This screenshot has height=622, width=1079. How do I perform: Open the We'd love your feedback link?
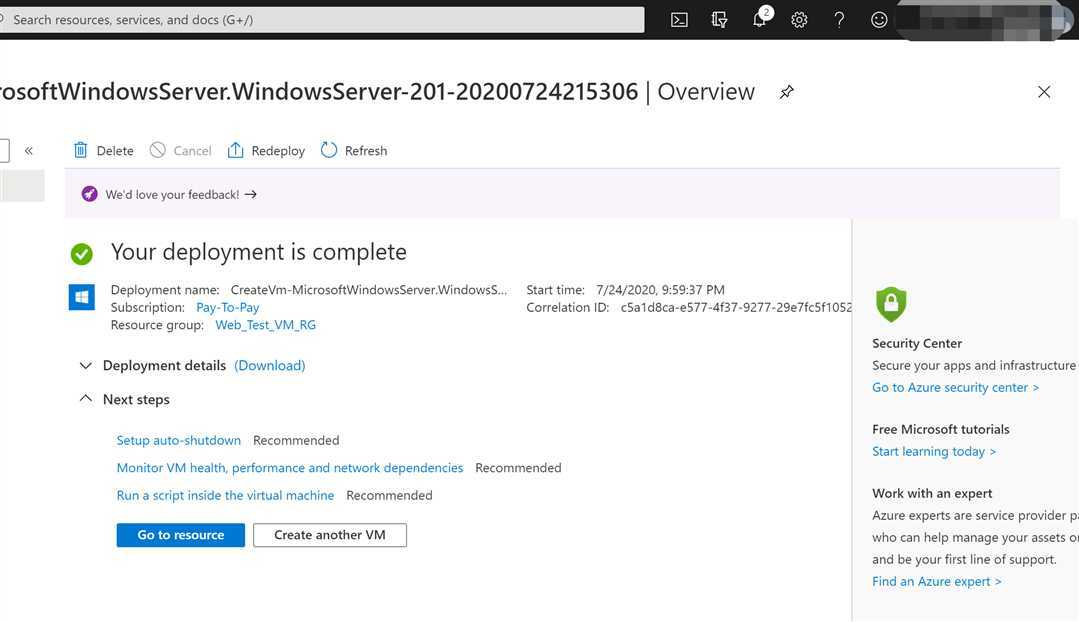click(x=181, y=195)
